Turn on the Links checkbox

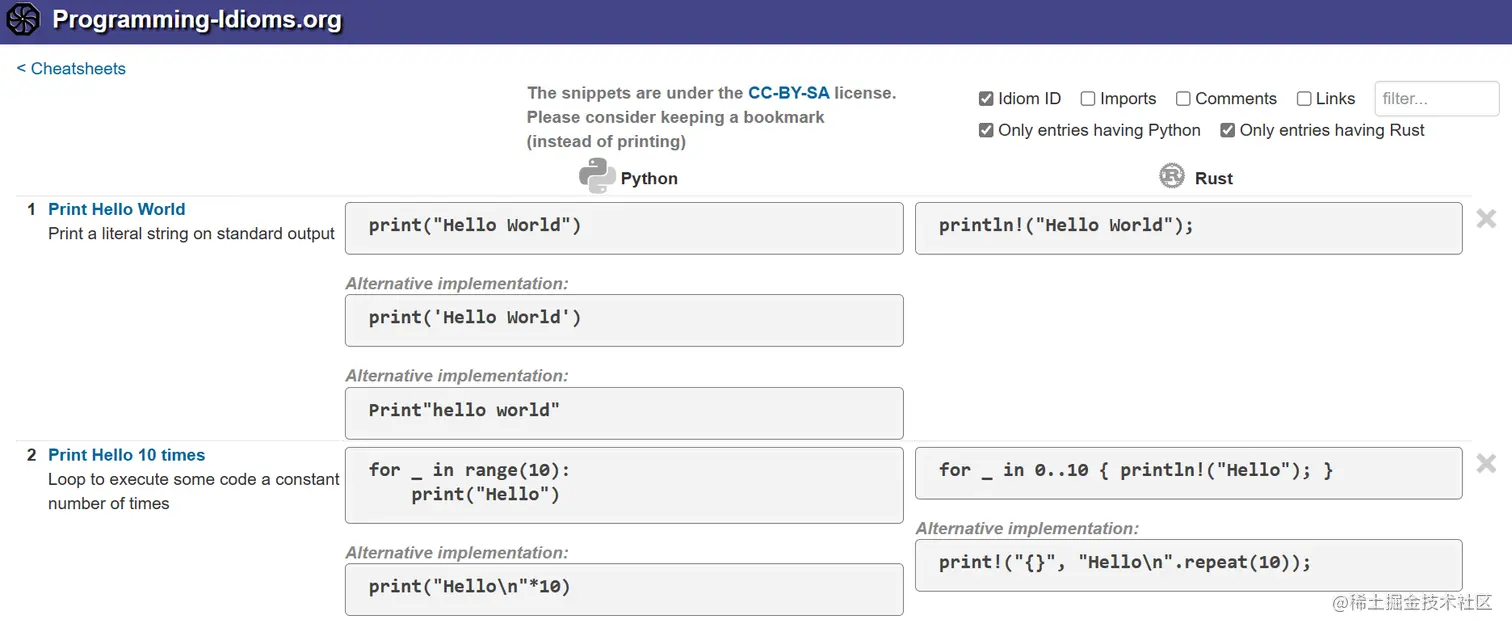(1304, 99)
